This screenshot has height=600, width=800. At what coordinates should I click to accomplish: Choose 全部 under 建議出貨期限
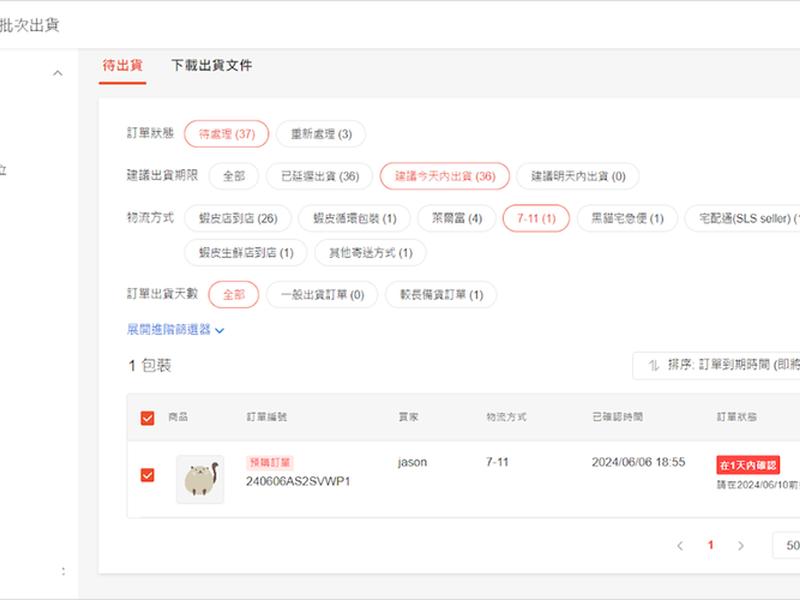(x=234, y=177)
